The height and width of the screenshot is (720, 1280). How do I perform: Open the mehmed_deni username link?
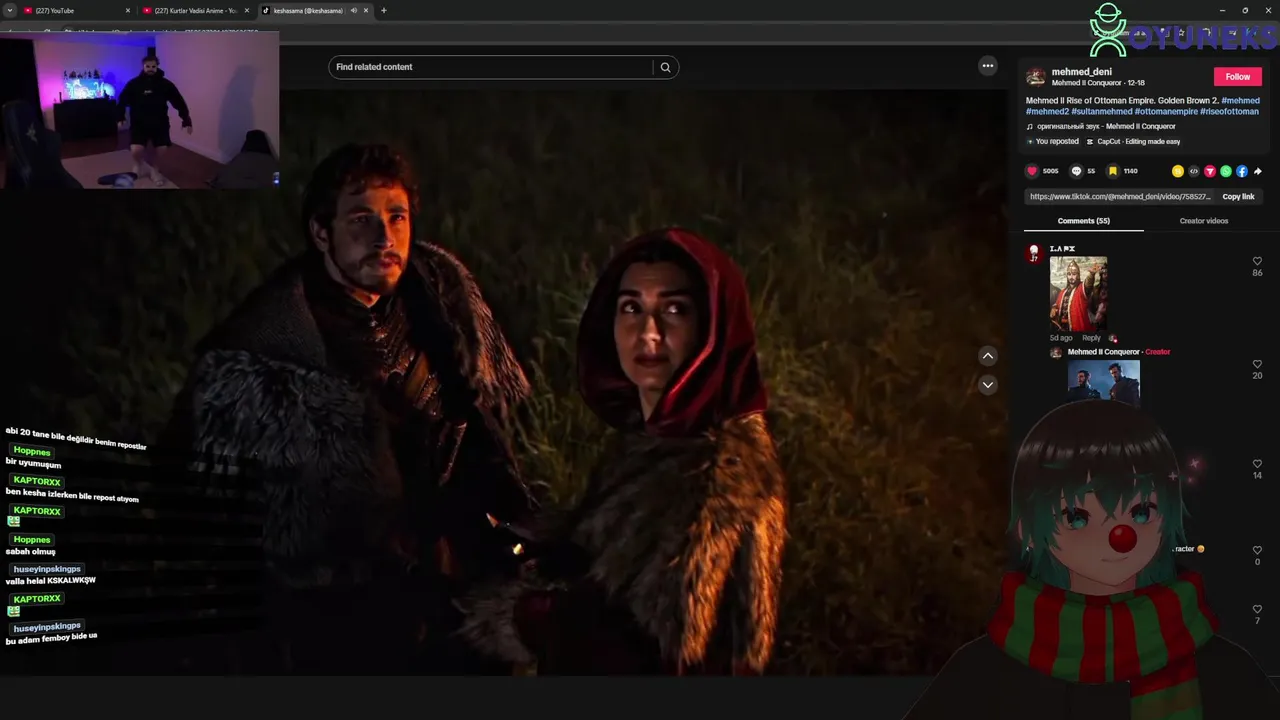tap(1082, 72)
